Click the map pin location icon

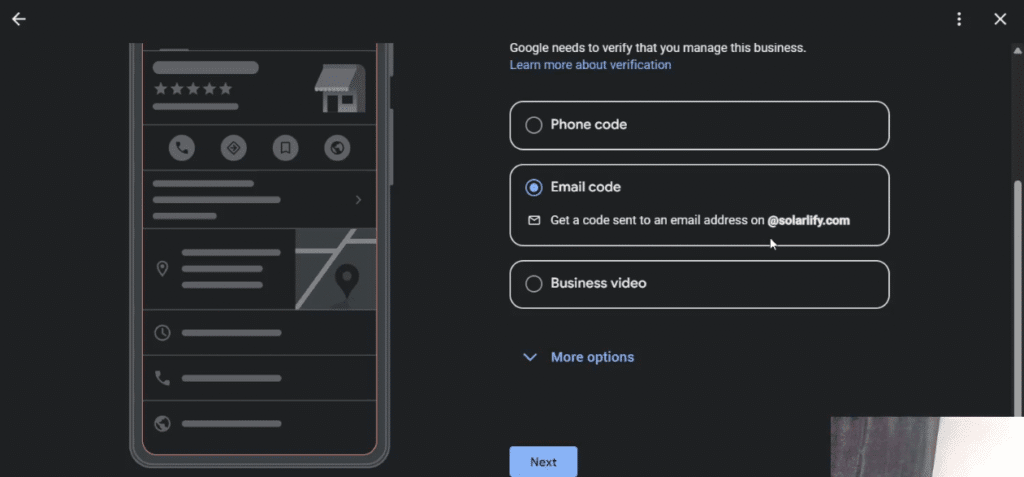click(162, 269)
